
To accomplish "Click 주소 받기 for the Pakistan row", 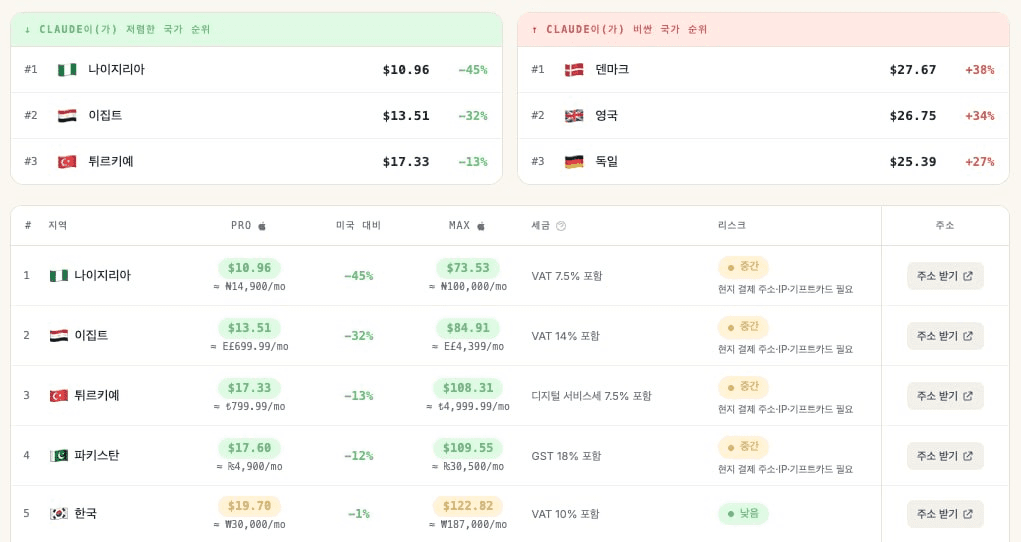I will [x=945, y=456].
